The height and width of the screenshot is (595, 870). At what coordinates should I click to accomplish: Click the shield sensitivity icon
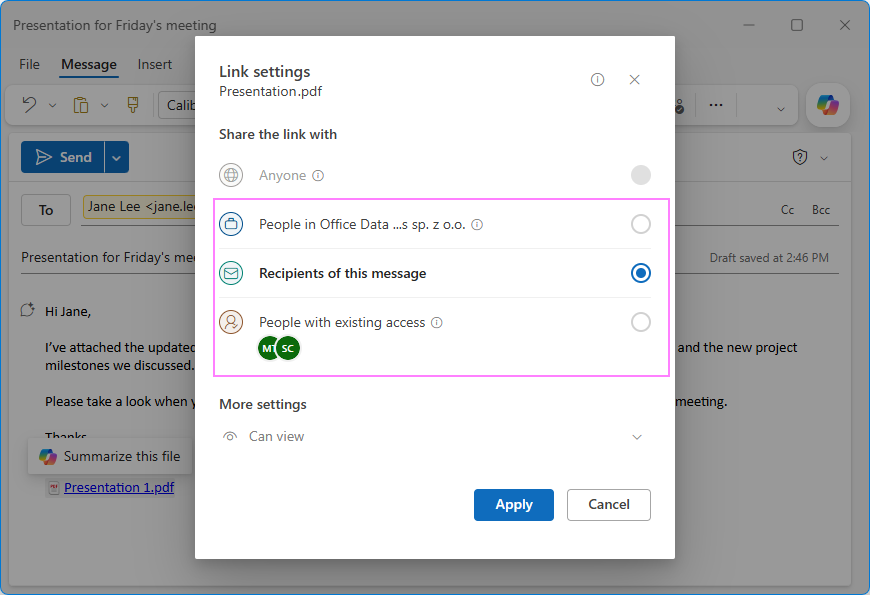[800, 157]
